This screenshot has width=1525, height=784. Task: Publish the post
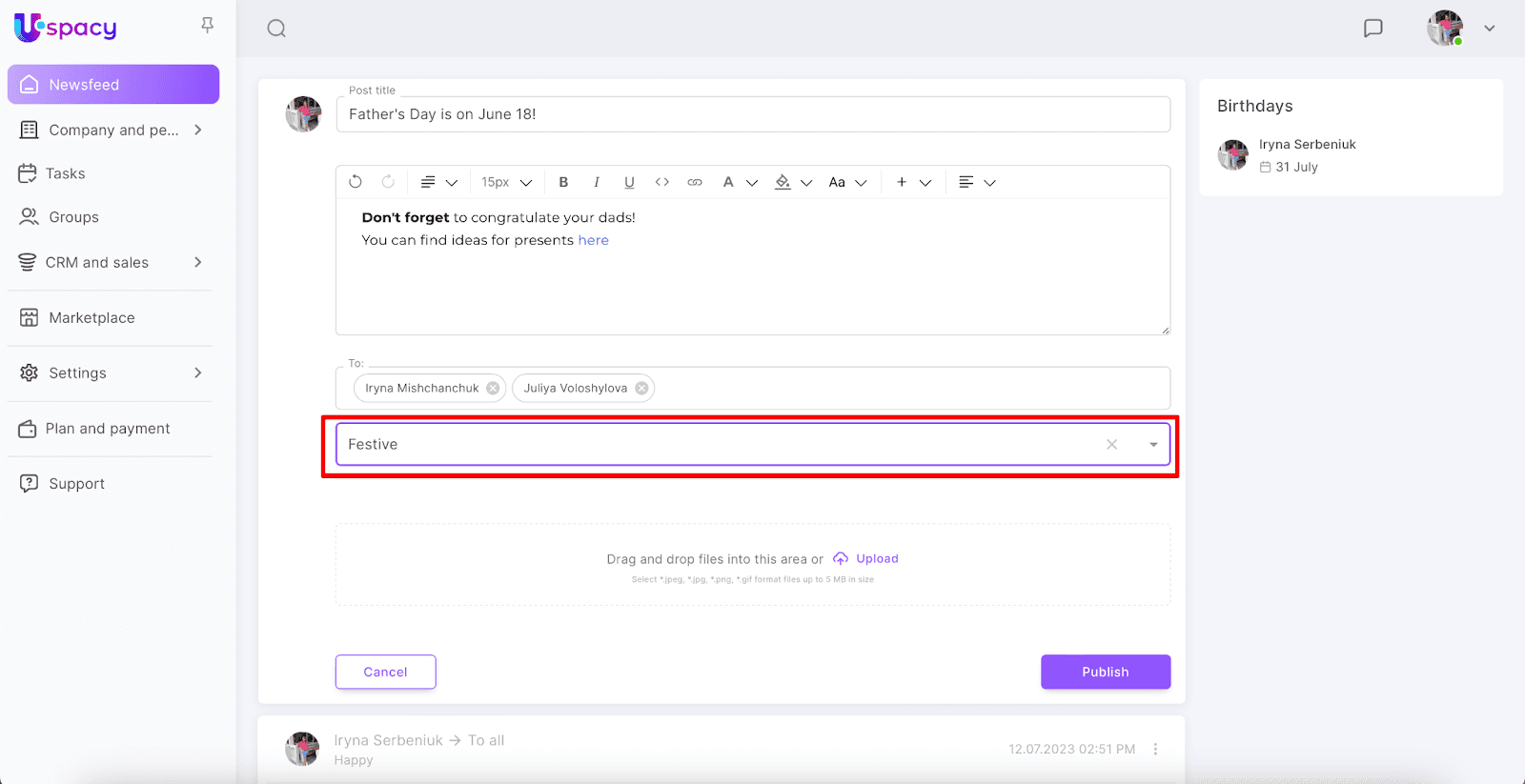[x=1105, y=672]
